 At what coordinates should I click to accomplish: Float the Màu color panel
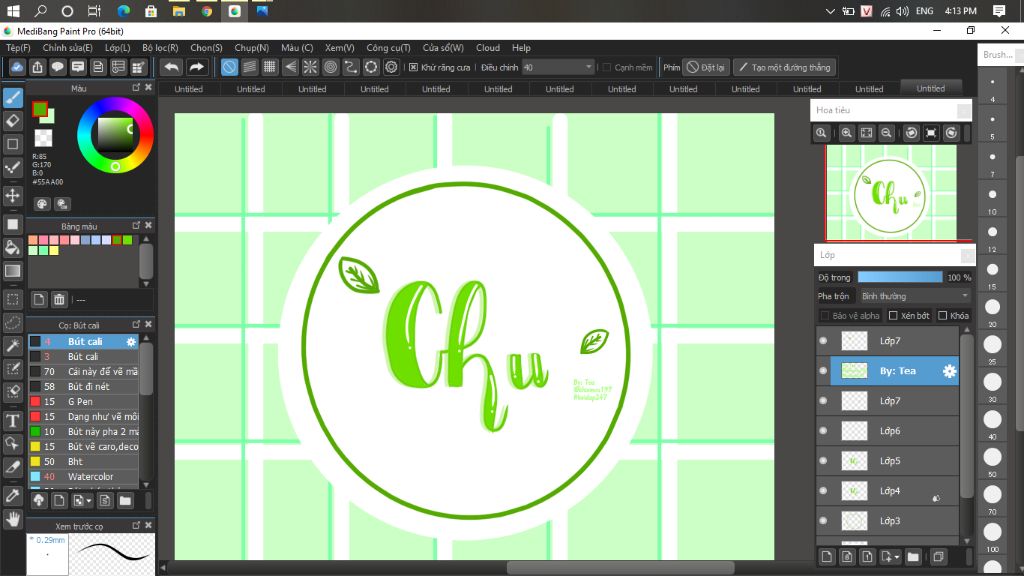click(x=136, y=88)
